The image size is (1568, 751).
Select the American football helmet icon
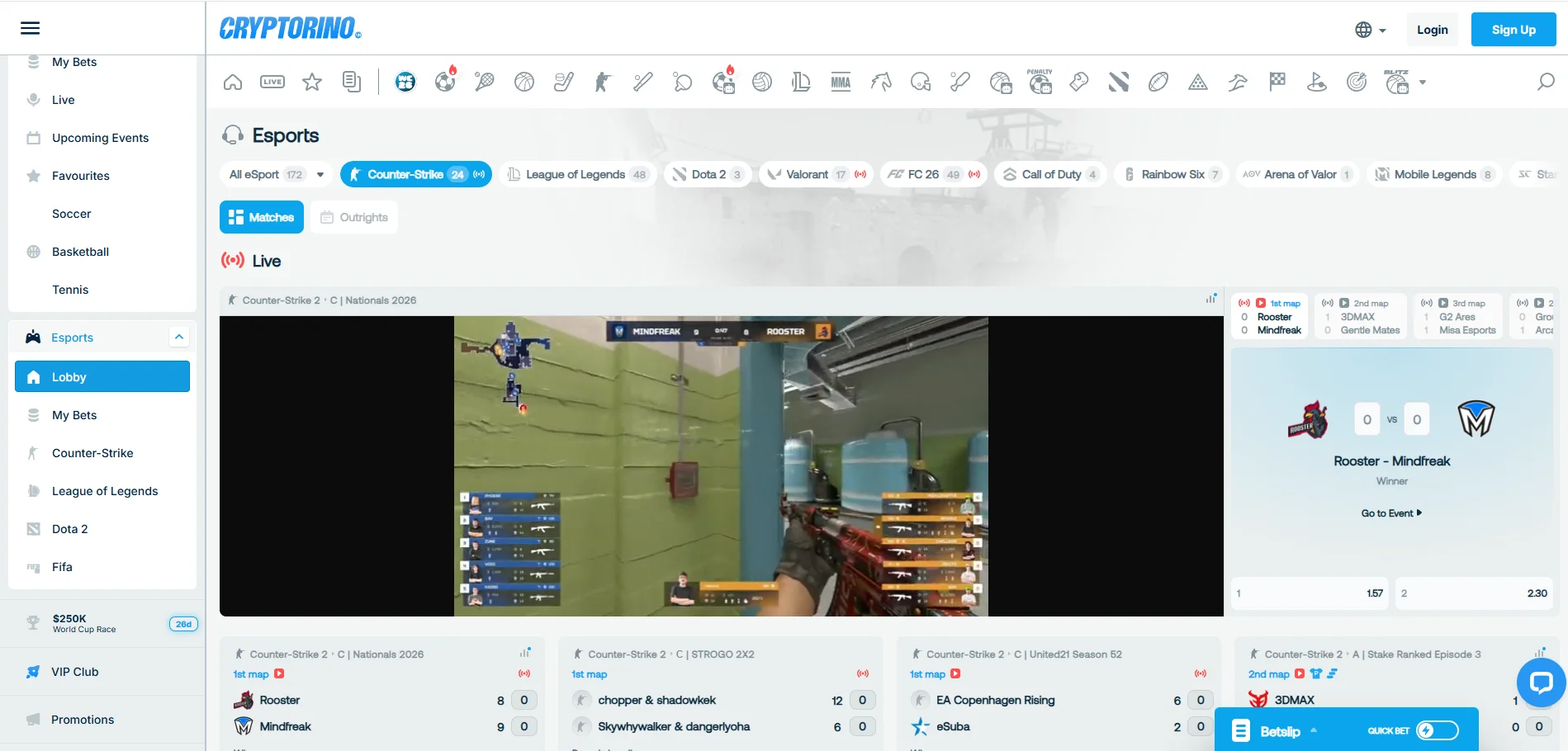[921, 82]
